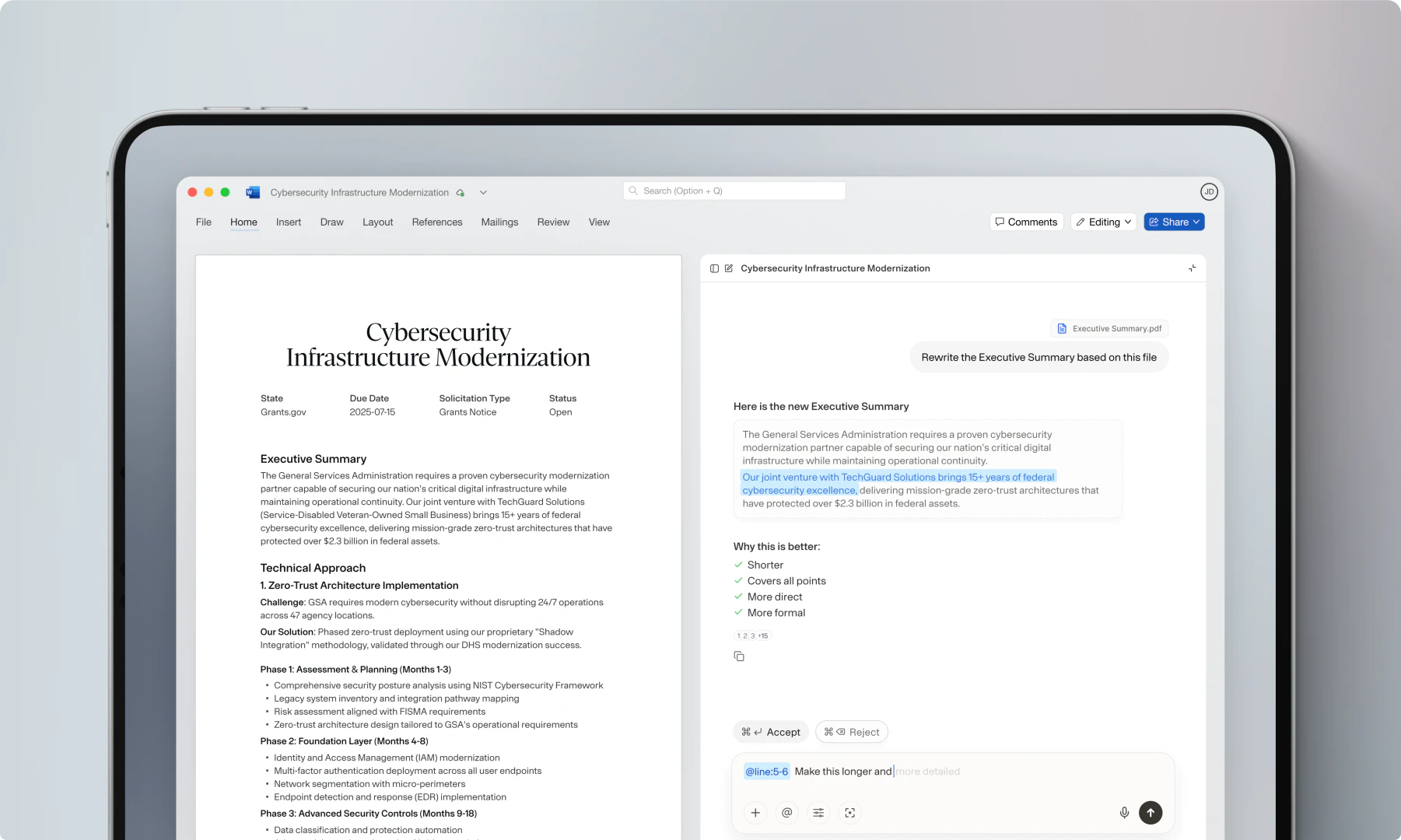Click the Search field in title bar
1401x840 pixels.
pyautogui.click(x=734, y=191)
